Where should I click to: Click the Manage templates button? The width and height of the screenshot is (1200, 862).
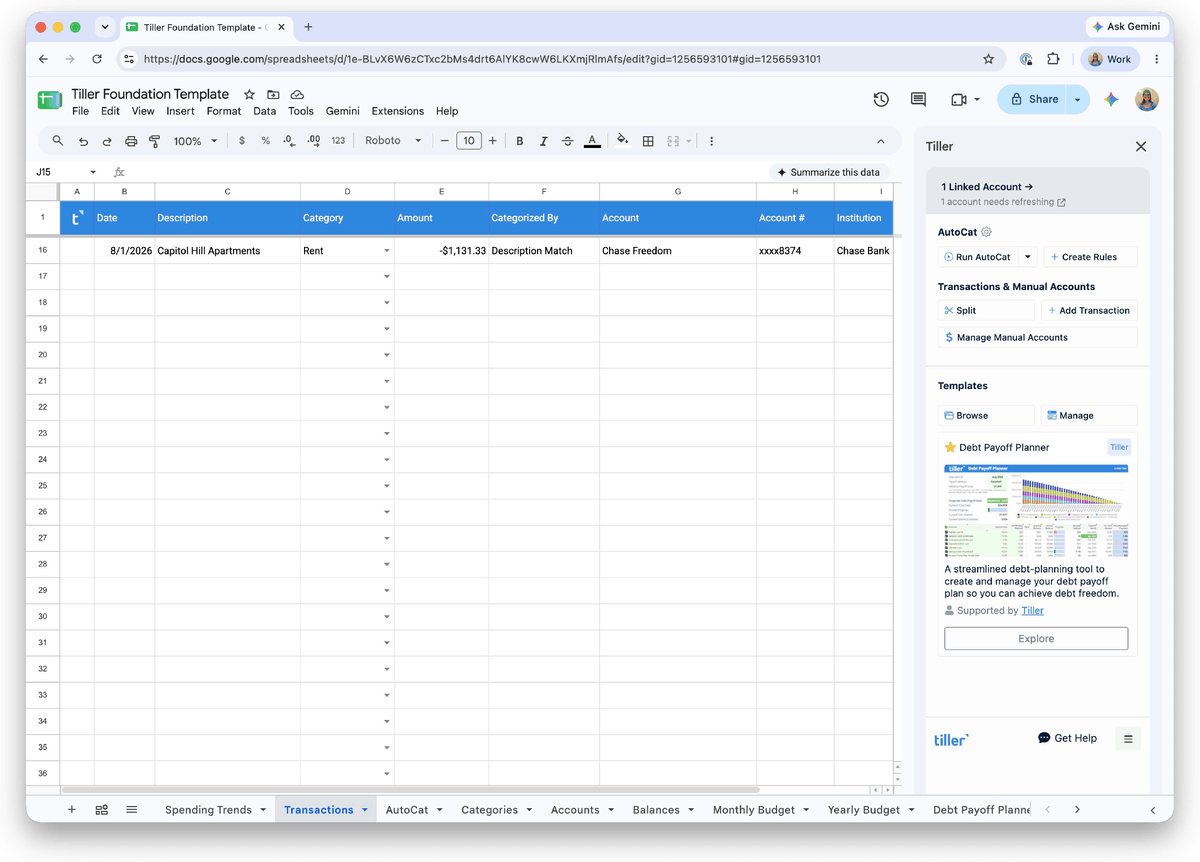coord(1089,415)
